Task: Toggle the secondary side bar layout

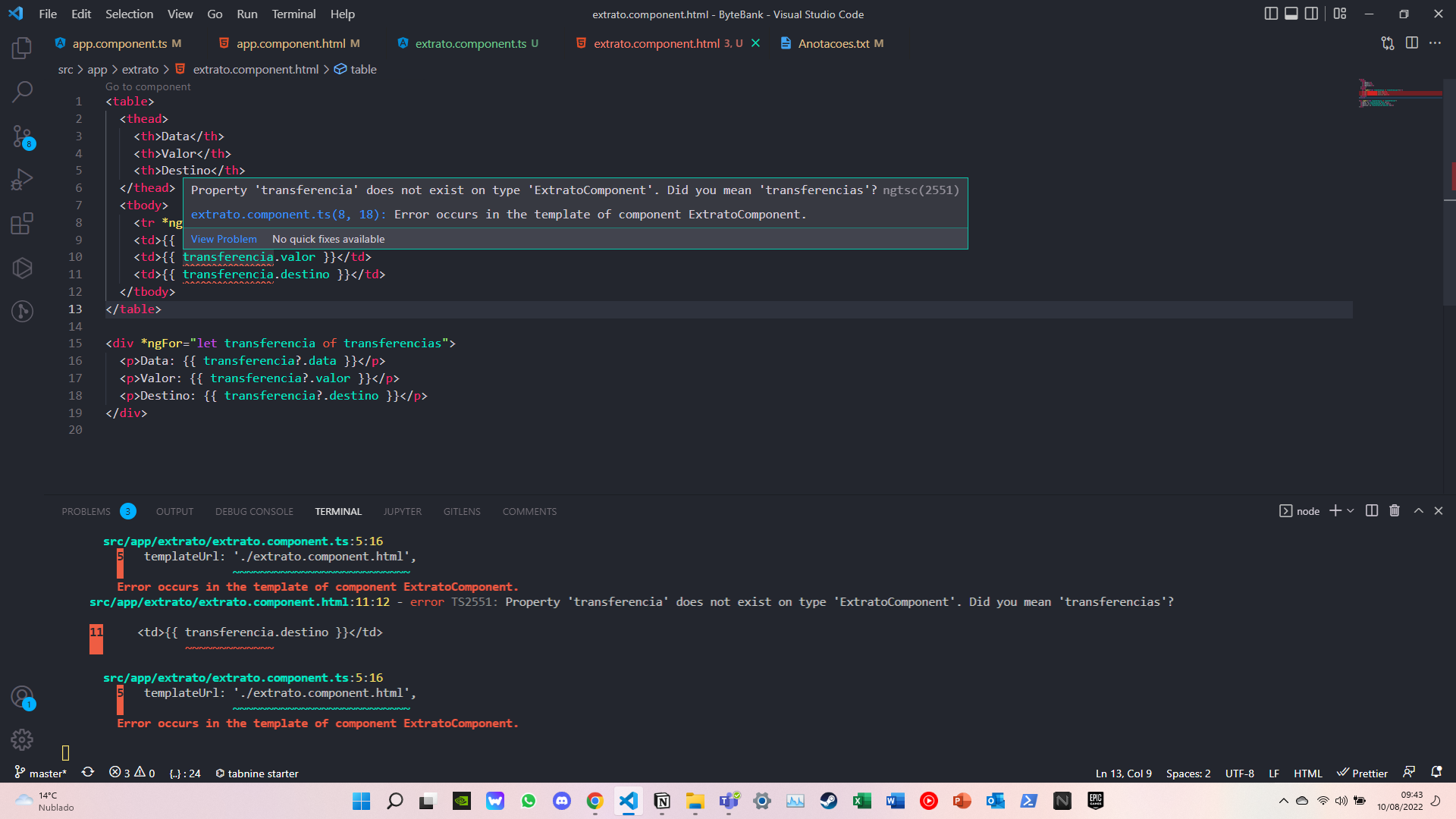Action: 1311,14
